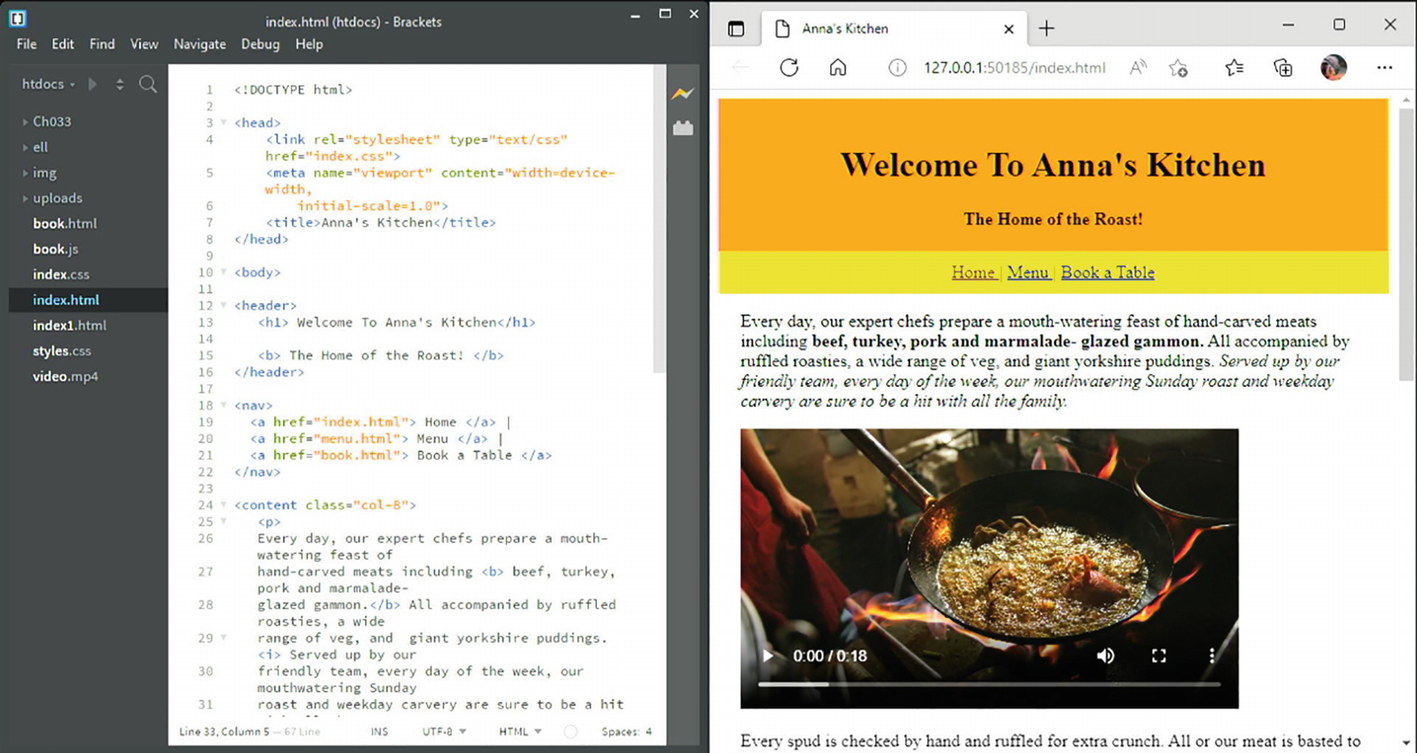Open the htdocs project dropdown
The image size is (1417, 753).
point(48,85)
